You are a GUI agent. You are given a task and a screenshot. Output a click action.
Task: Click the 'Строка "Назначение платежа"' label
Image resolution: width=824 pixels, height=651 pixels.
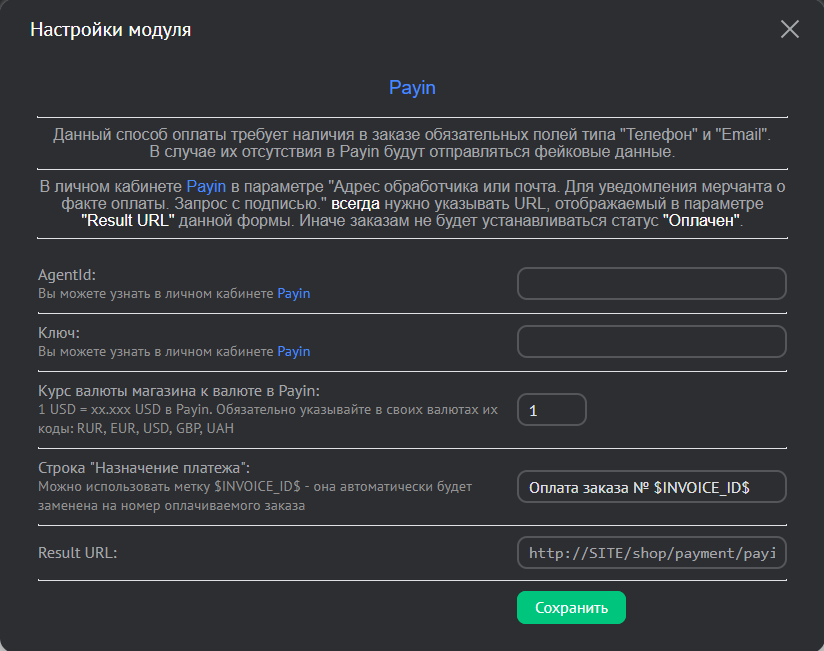coord(143,467)
